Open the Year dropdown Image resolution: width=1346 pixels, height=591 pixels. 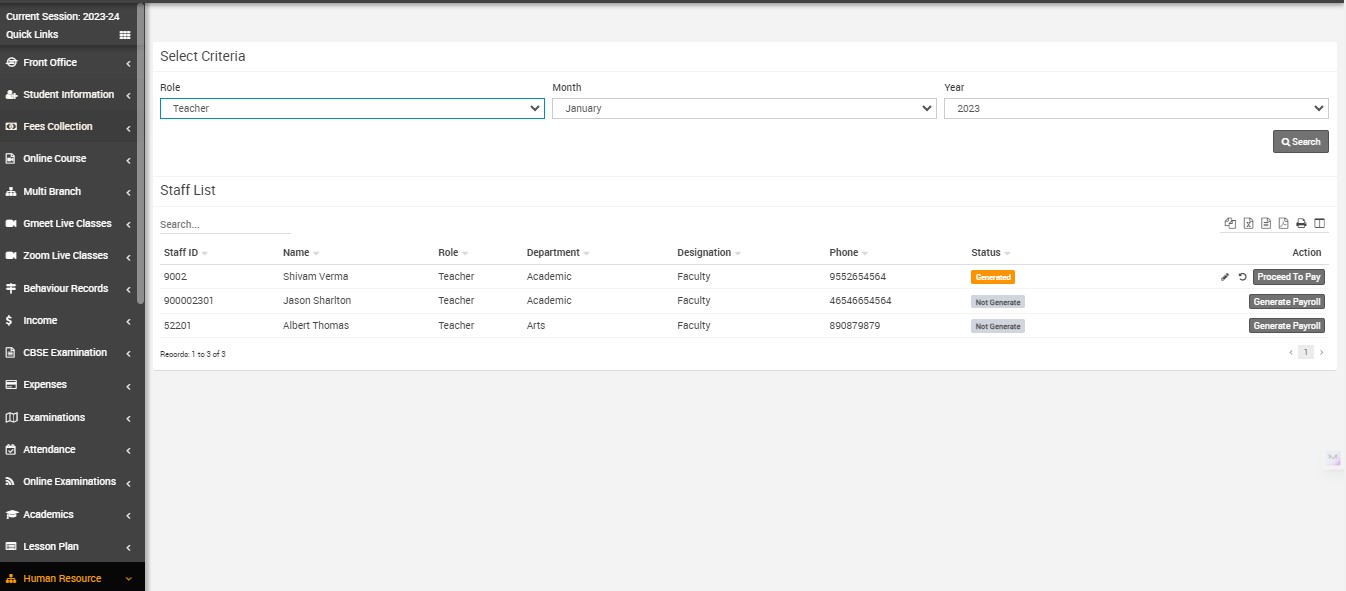pyautogui.click(x=1136, y=108)
